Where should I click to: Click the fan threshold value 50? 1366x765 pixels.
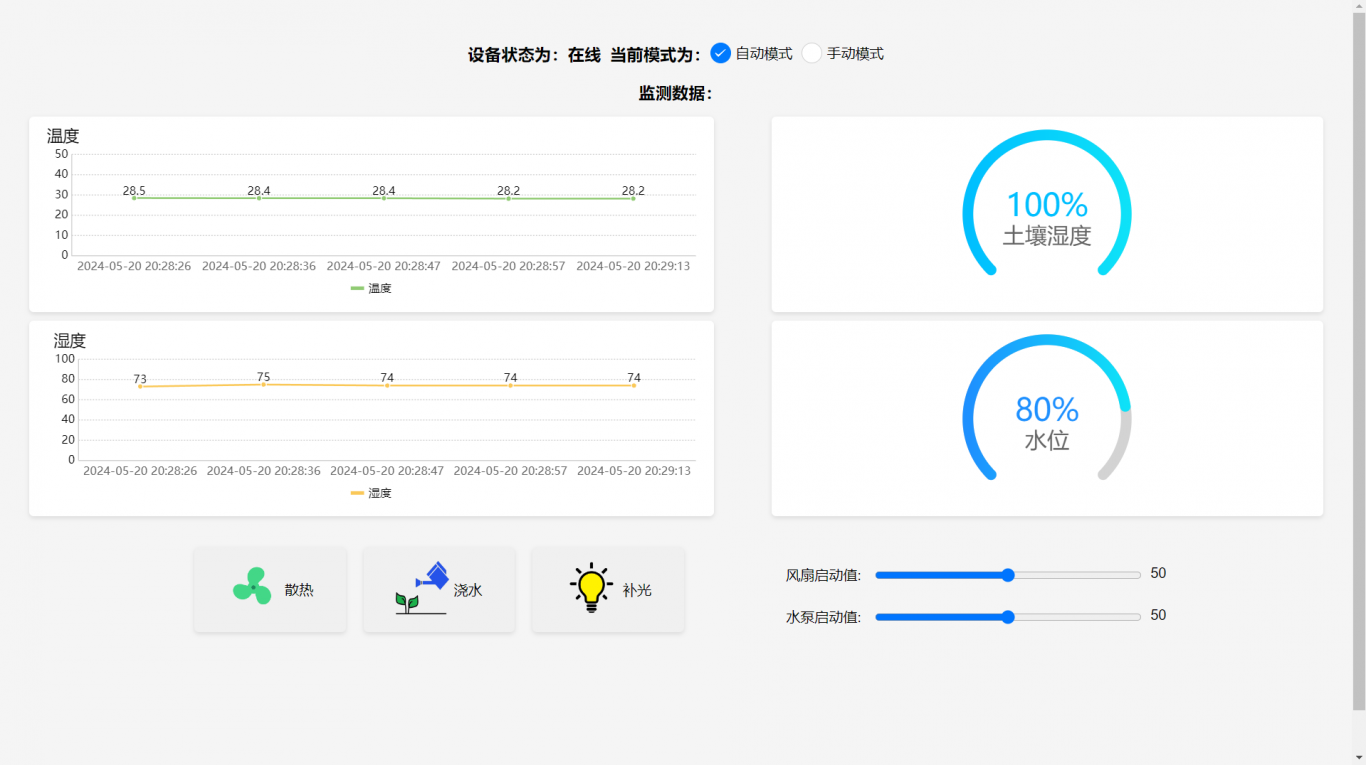coord(1158,573)
